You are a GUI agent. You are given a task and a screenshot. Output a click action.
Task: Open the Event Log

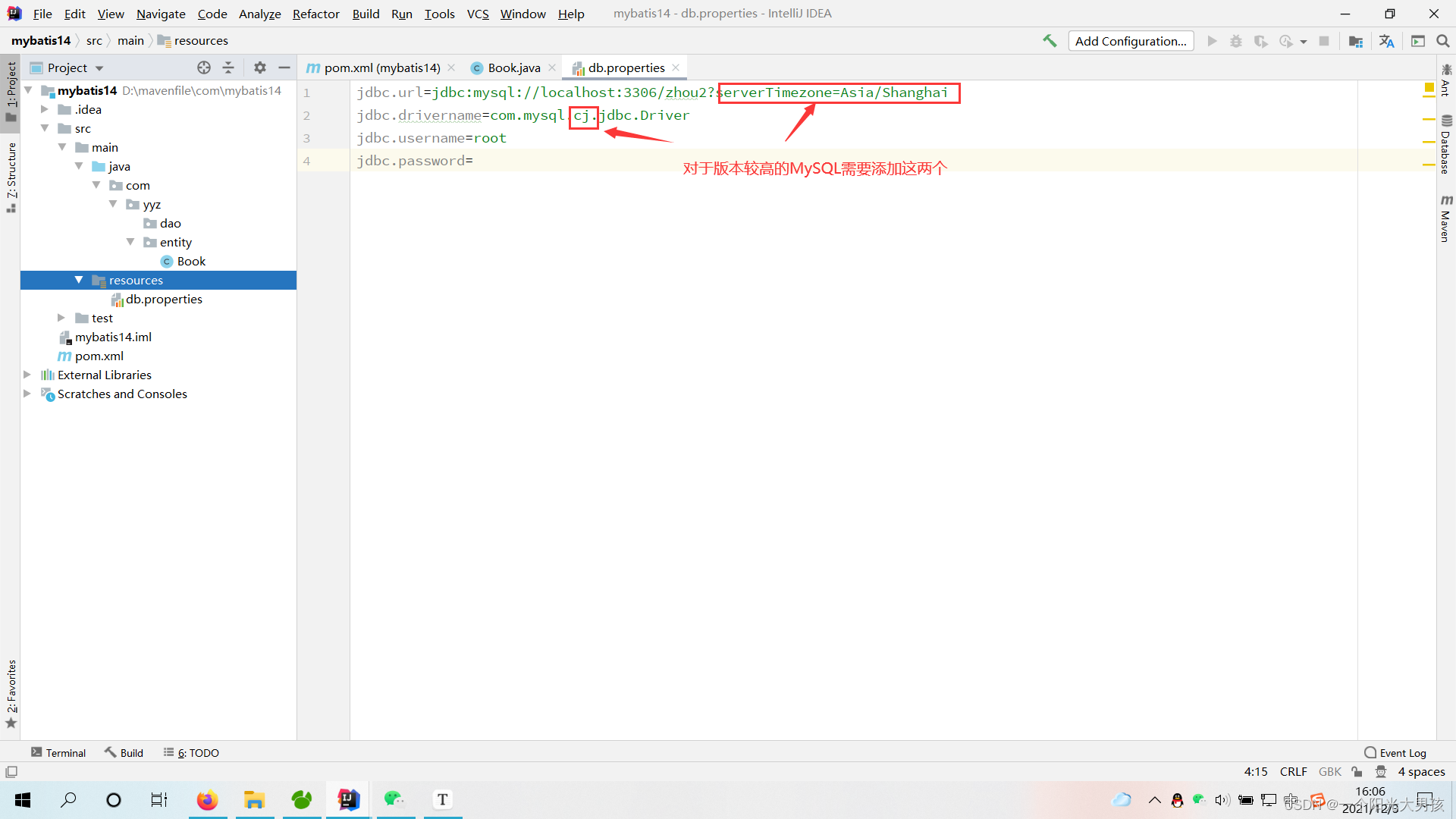1395,752
